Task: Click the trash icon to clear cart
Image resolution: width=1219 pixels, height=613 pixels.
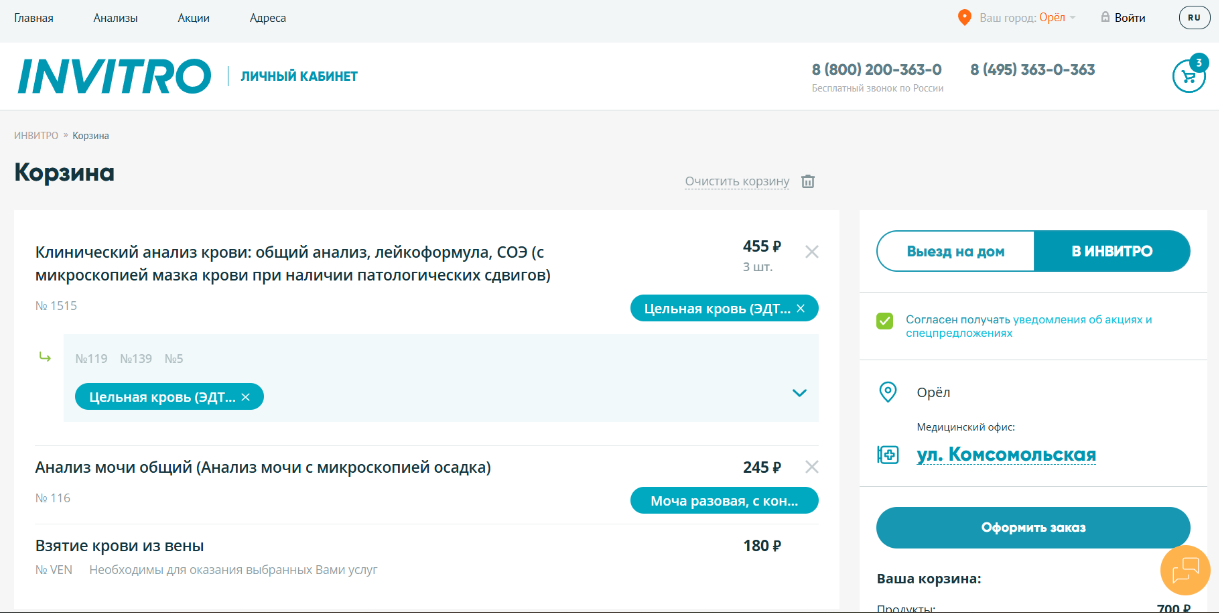Action: pyautogui.click(x=808, y=181)
